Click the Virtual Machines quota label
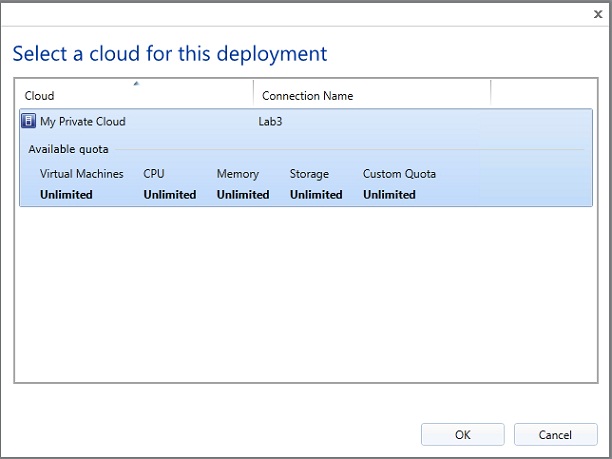The image size is (612, 459). coord(82,174)
